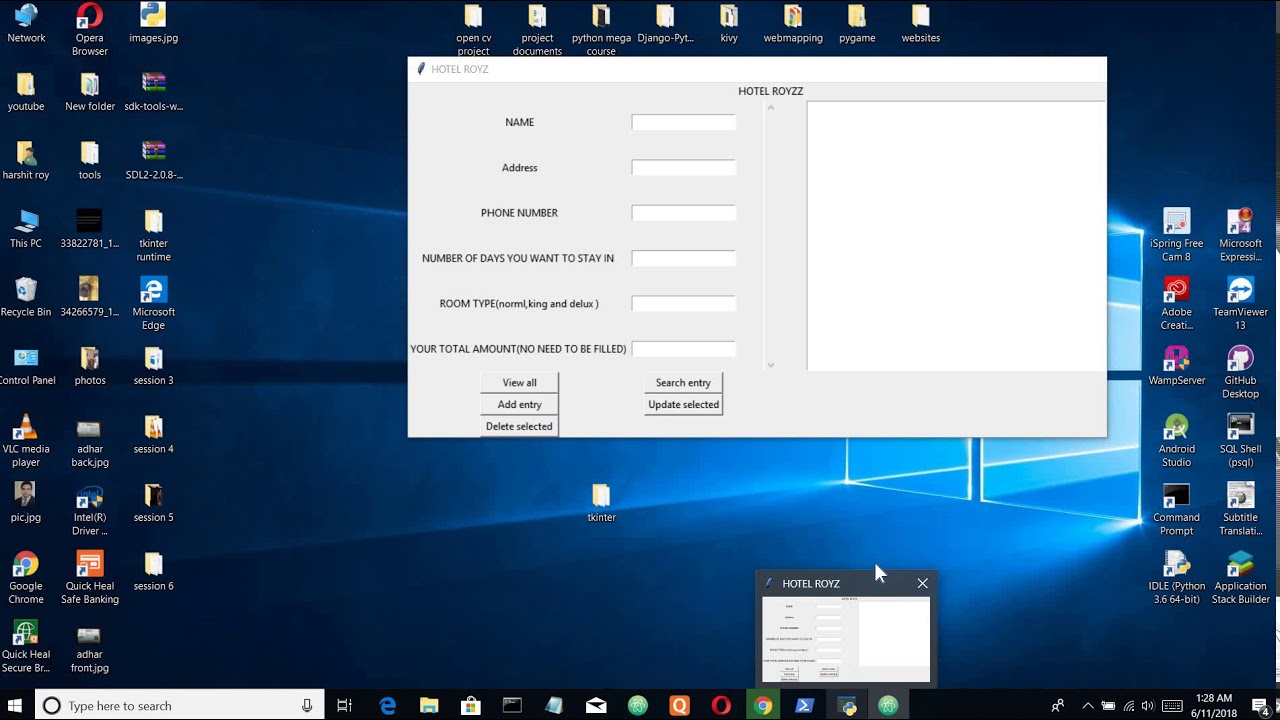Launch Opera from the taskbar
Viewport: 1280px width, 720px height.
[x=721, y=706]
